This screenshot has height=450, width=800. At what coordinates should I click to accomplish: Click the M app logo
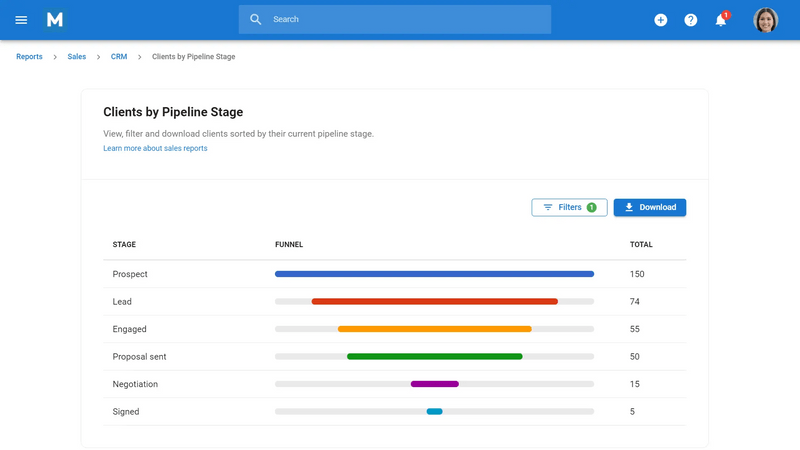(x=55, y=20)
